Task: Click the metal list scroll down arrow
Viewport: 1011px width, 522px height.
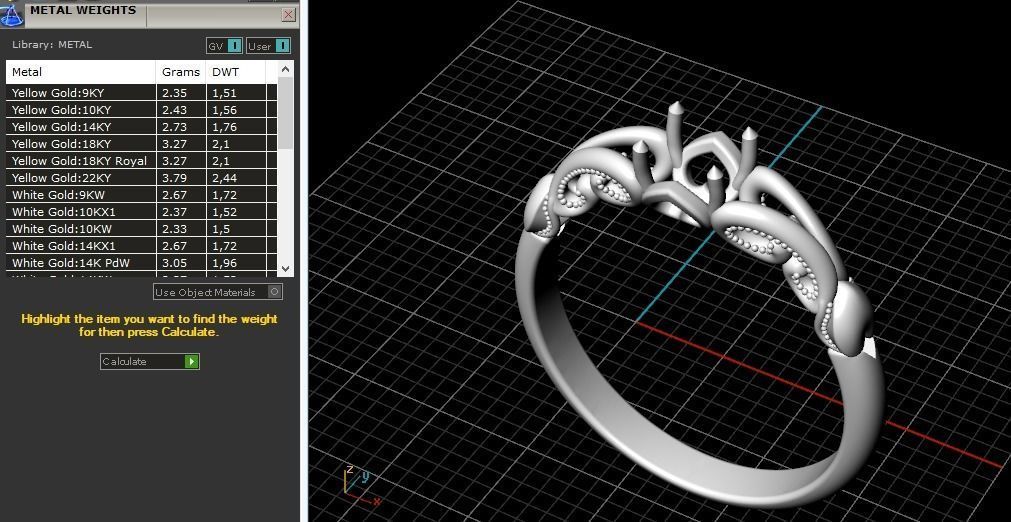Action: pos(286,269)
